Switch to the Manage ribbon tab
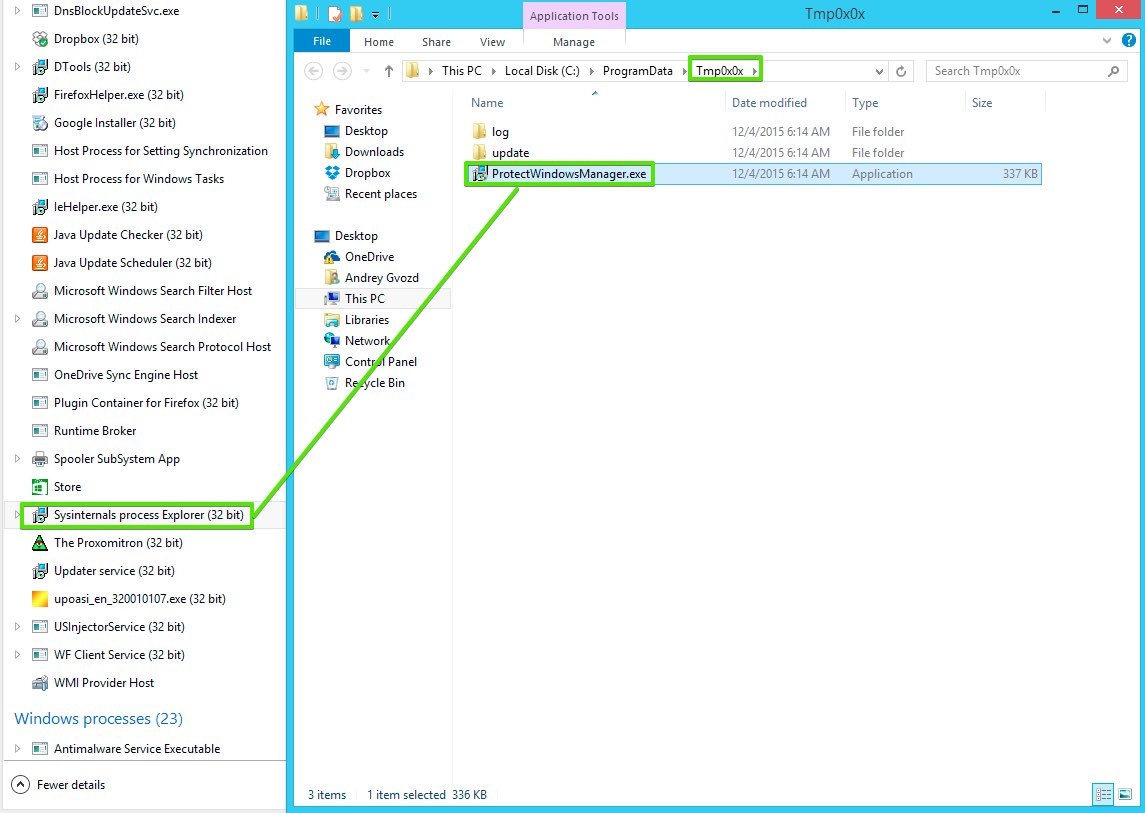Screen dimensions: 1145x813 click(573, 42)
